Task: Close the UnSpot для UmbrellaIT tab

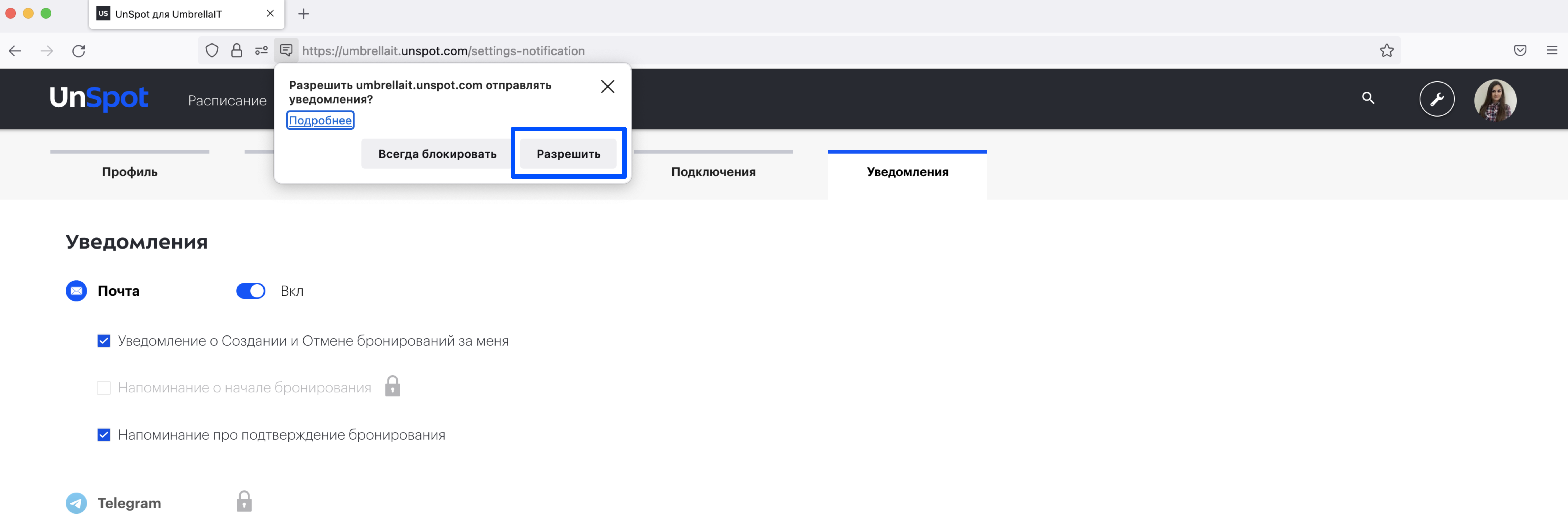Action: pos(270,13)
